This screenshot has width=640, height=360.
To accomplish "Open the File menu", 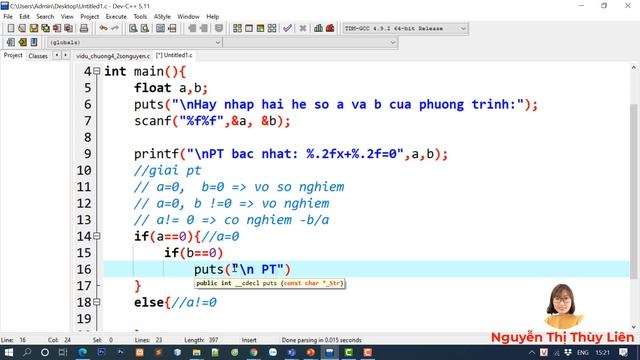I will (x=8, y=16).
